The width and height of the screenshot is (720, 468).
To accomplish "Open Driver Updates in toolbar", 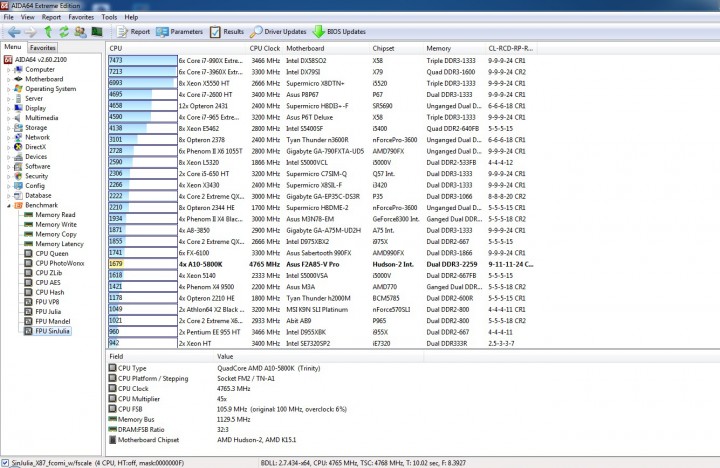I will point(278,32).
